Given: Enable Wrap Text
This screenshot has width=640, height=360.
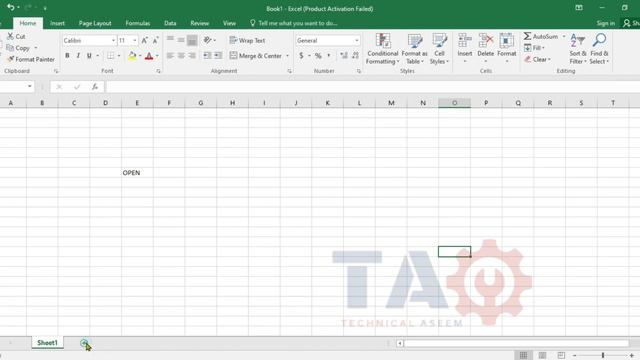Looking at the screenshot, I should pos(247,40).
